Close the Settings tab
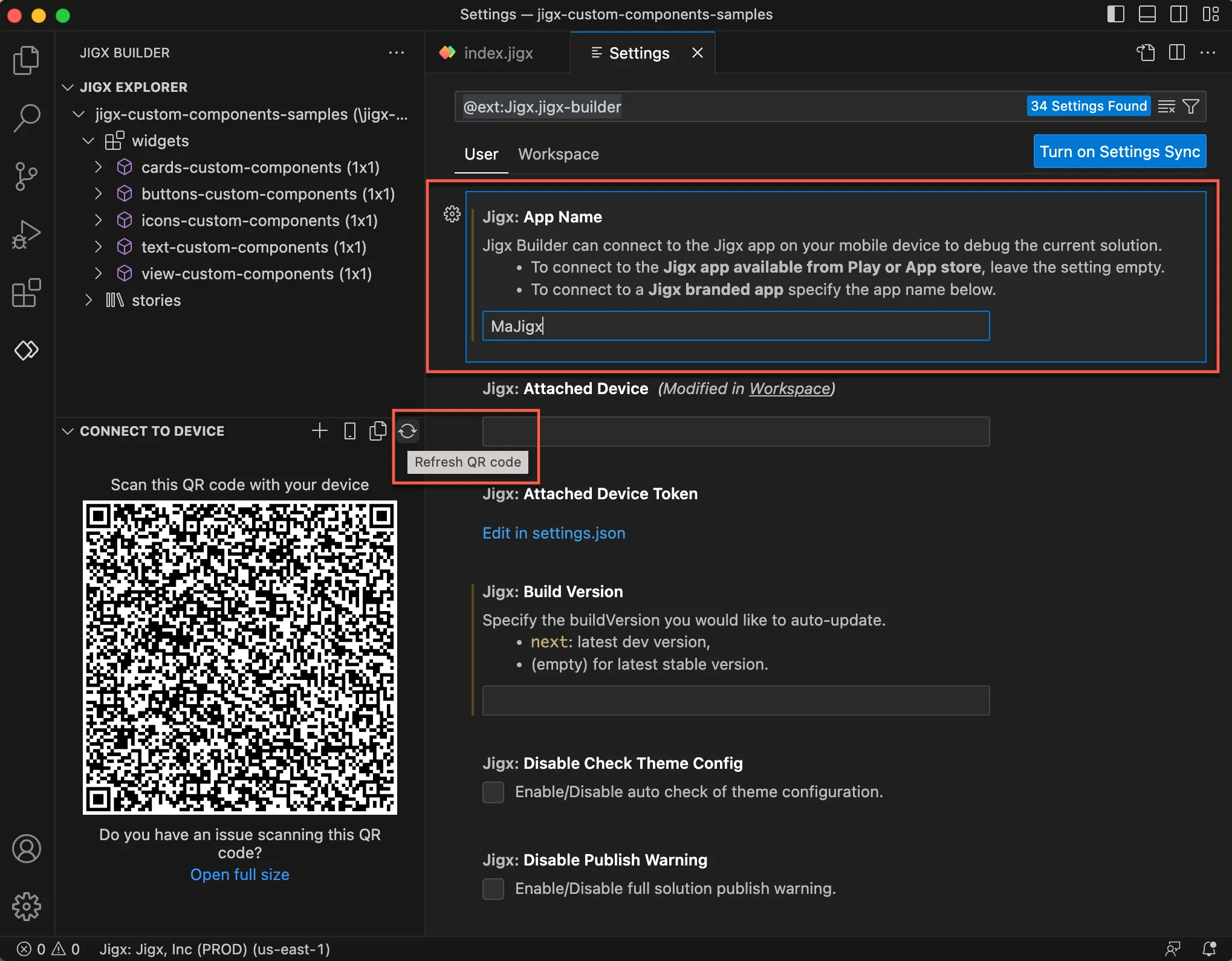 point(697,53)
